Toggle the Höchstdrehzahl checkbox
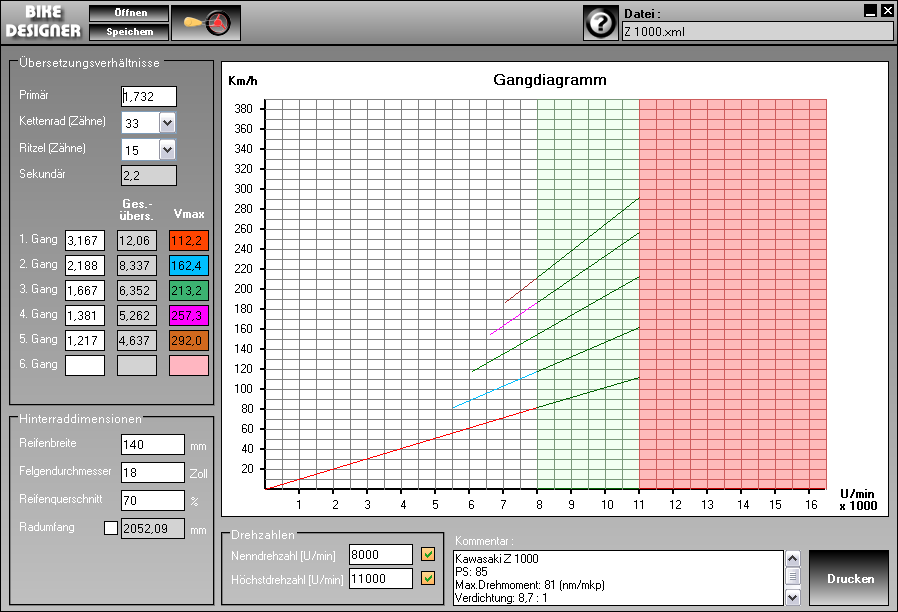The width and height of the screenshot is (898, 612). [428, 578]
